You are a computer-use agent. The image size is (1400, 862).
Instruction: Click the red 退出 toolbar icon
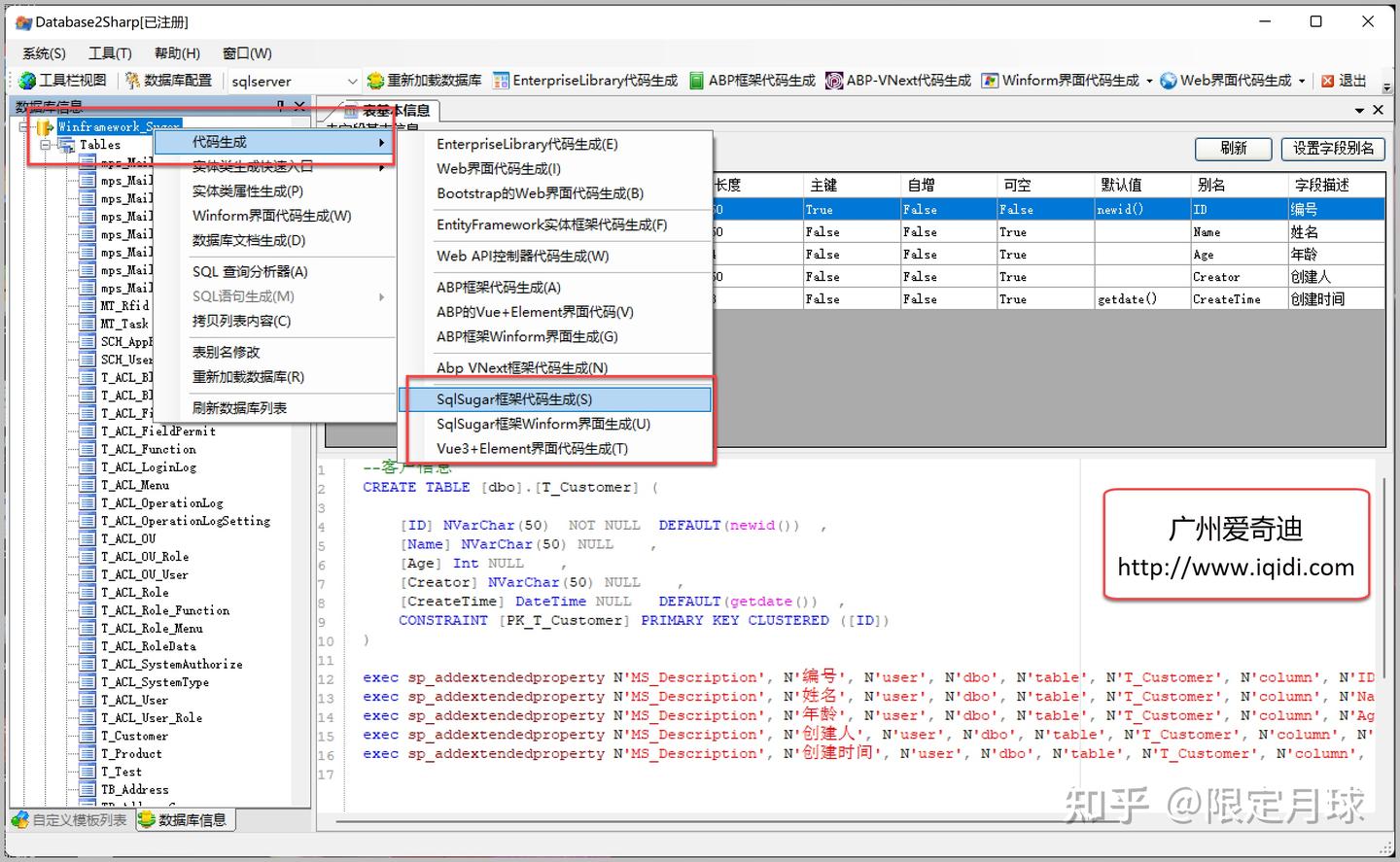1327,81
